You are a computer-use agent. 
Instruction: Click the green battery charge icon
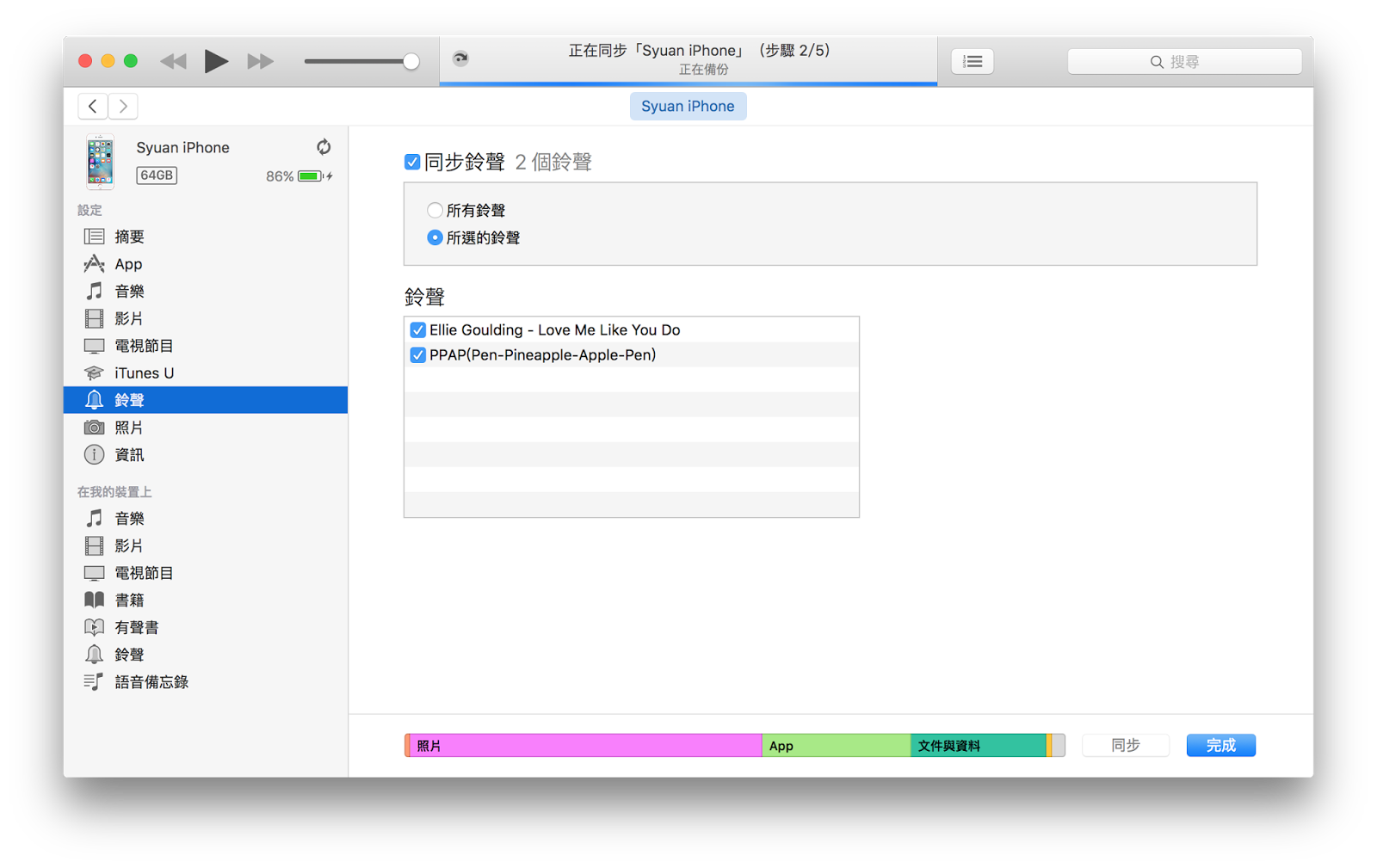point(310,176)
